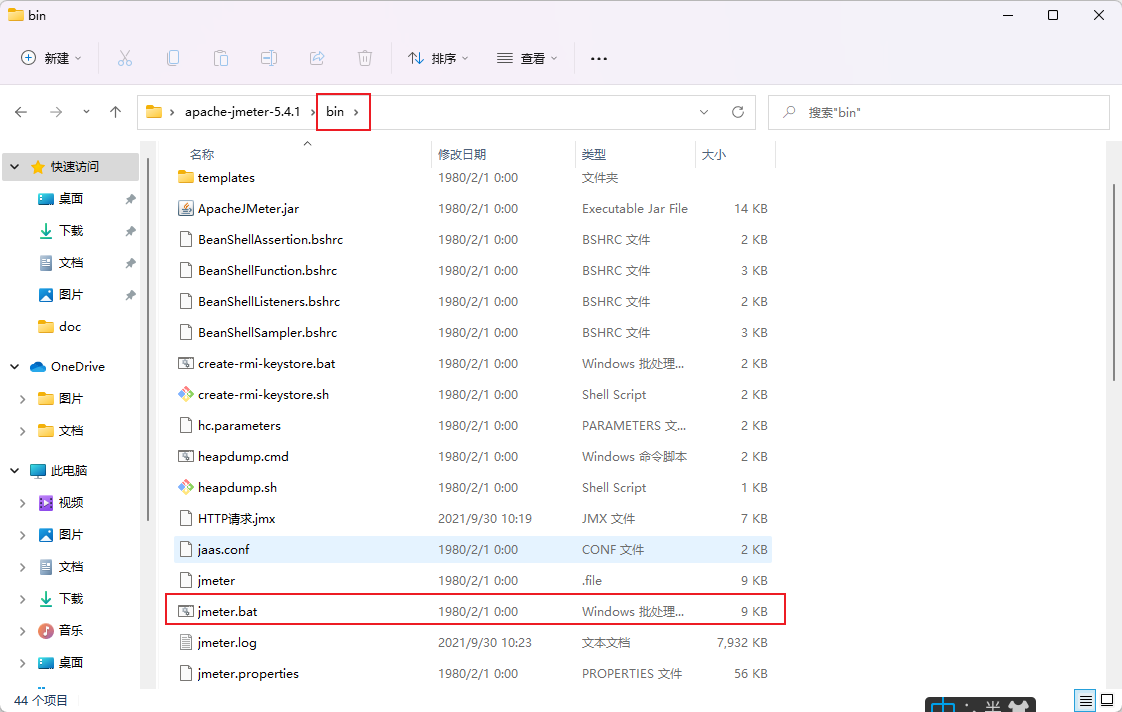
Task: Click in the 搜索"bin" search field
Action: 938,112
